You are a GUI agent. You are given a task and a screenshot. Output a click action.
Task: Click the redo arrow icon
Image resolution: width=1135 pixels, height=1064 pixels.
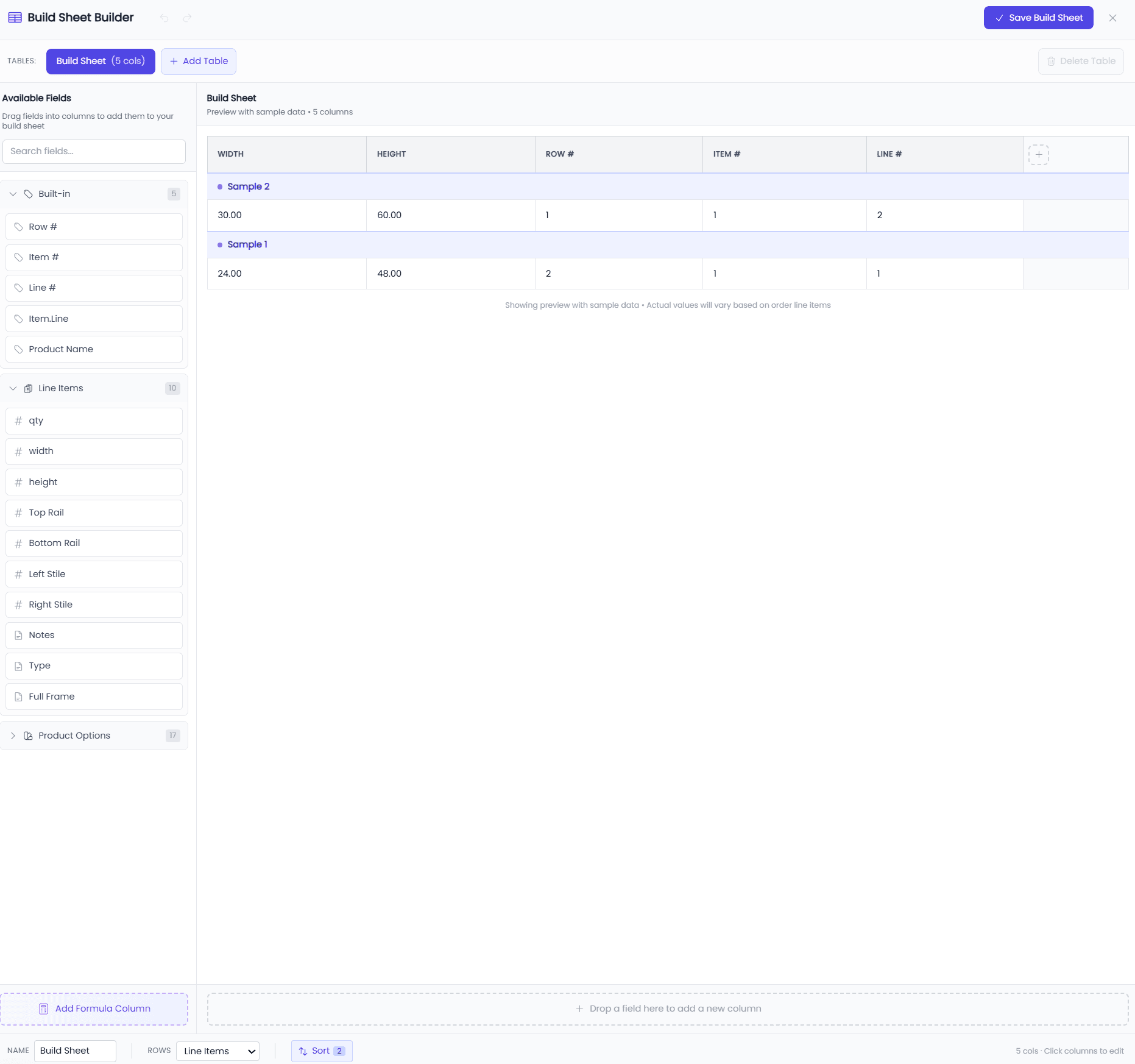(x=187, y=18)
